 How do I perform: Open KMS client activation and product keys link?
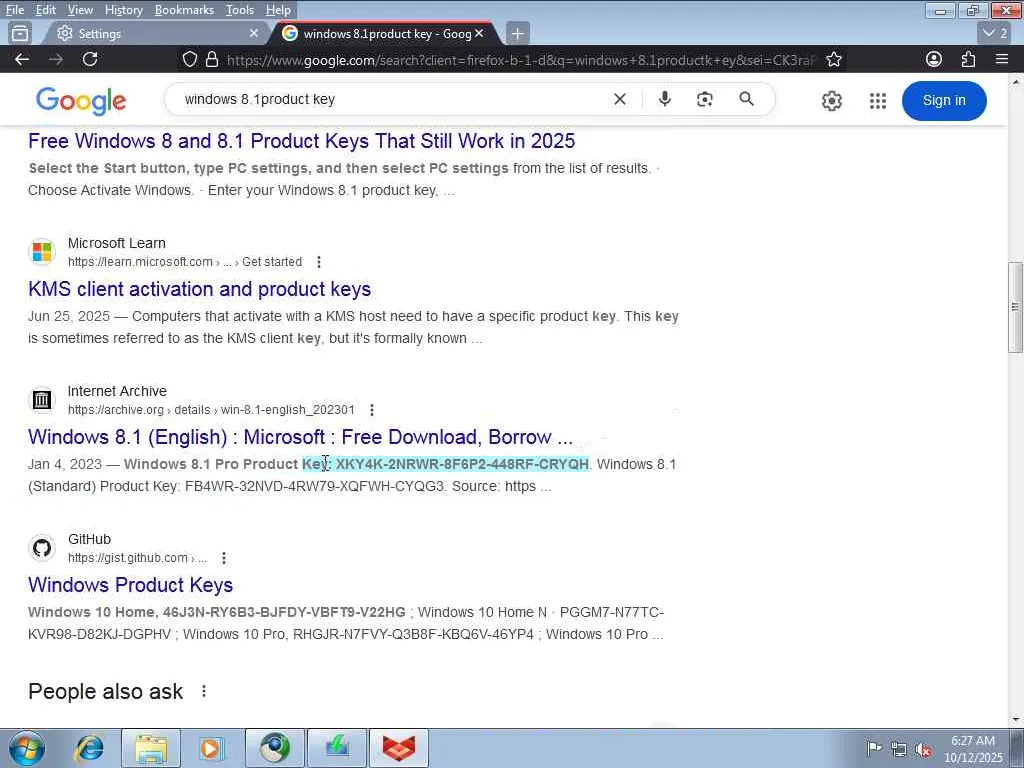coord(199,289)
